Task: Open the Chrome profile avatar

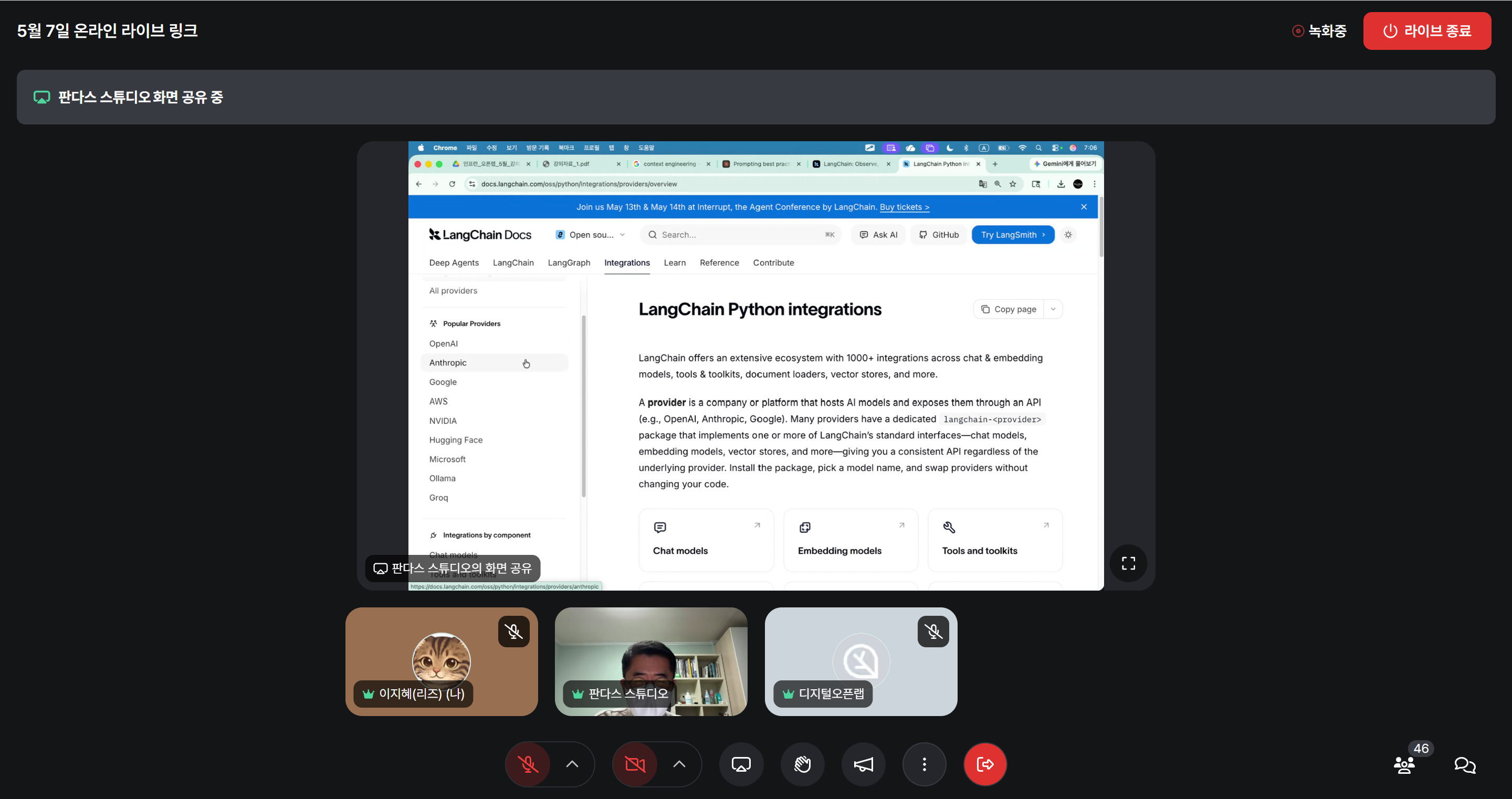Action: [x=1078, y=184]
